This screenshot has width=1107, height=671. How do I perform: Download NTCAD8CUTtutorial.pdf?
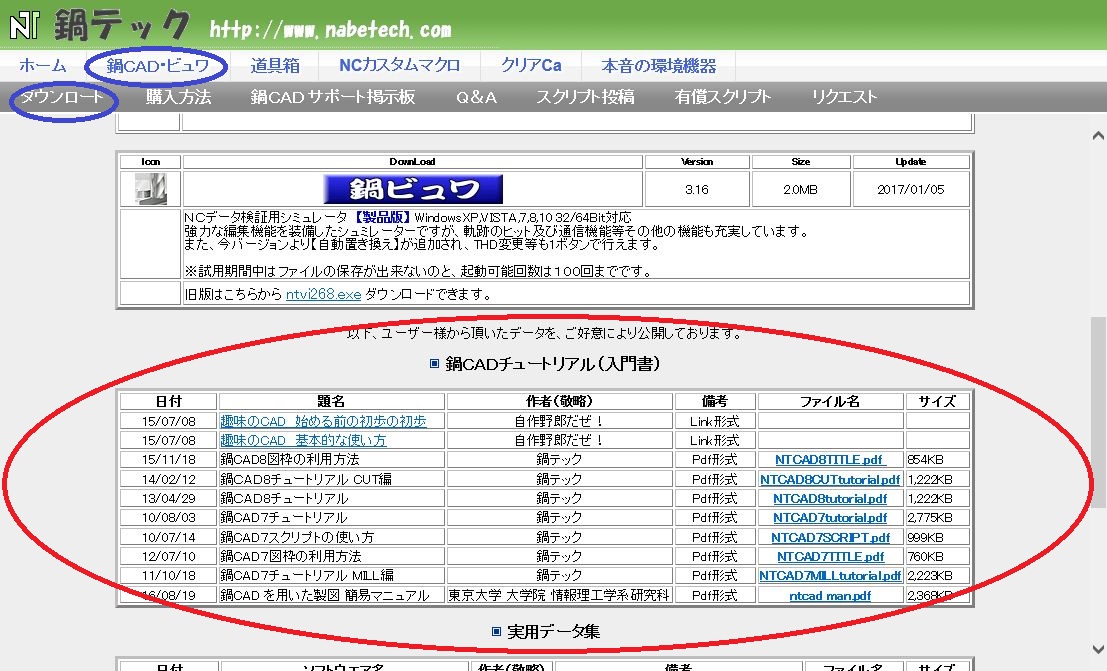830,480
